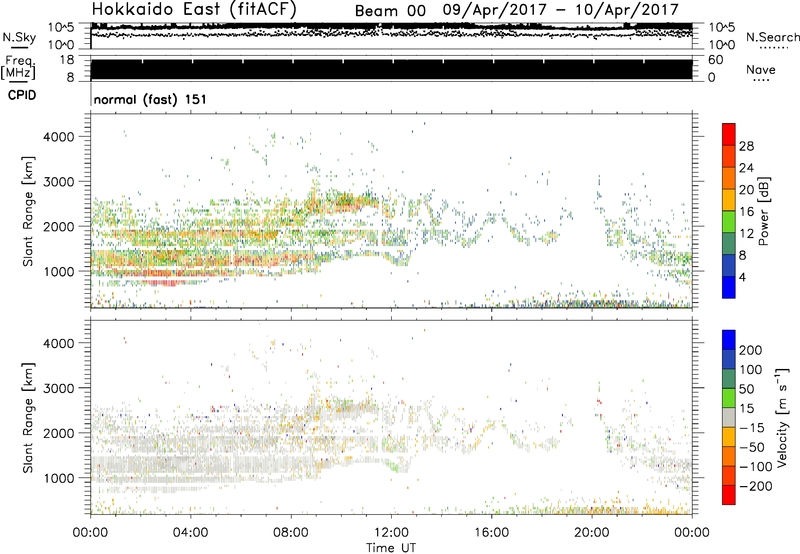
Task: Click the '12' label on the Power color bar
Action: point(746,234)
